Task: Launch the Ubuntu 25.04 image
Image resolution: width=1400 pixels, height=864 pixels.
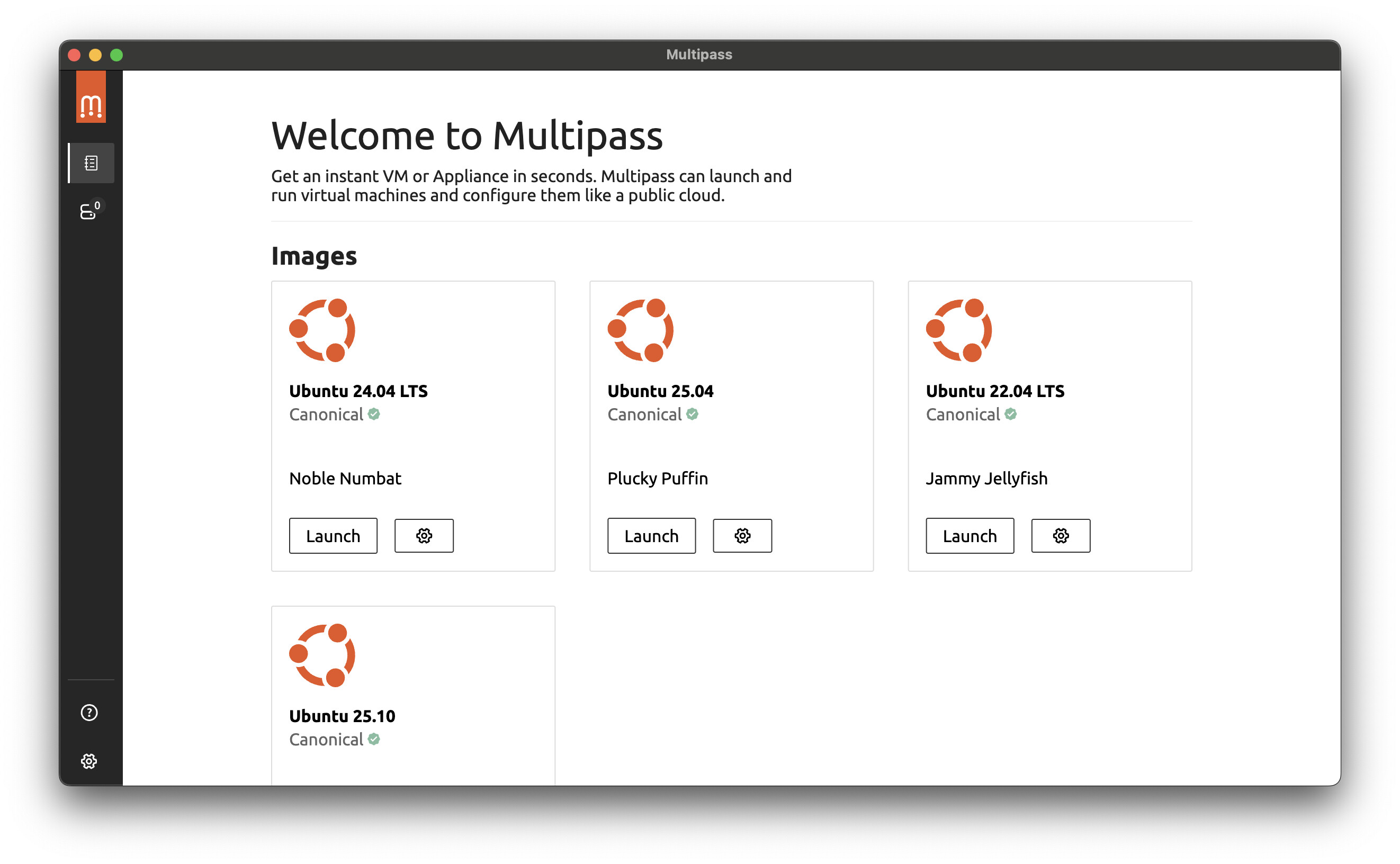Action: (x=651, y=536)
